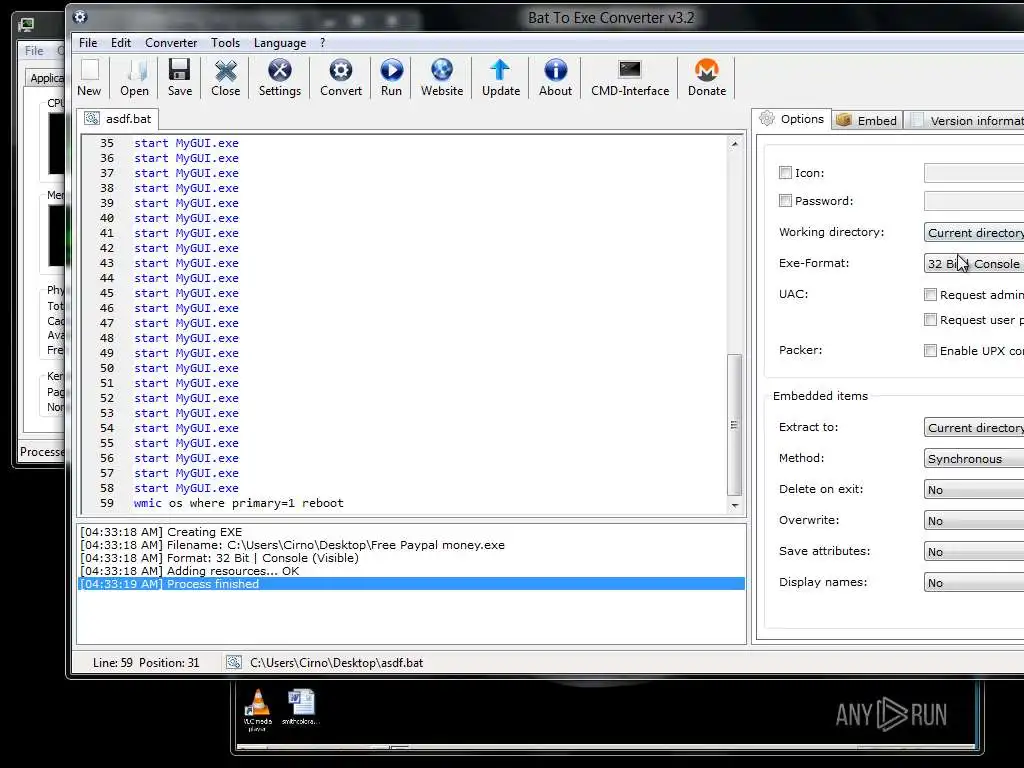Click the Update arrow icon
The width and height of the screenshot is (1024, 768).
(500, 70)
